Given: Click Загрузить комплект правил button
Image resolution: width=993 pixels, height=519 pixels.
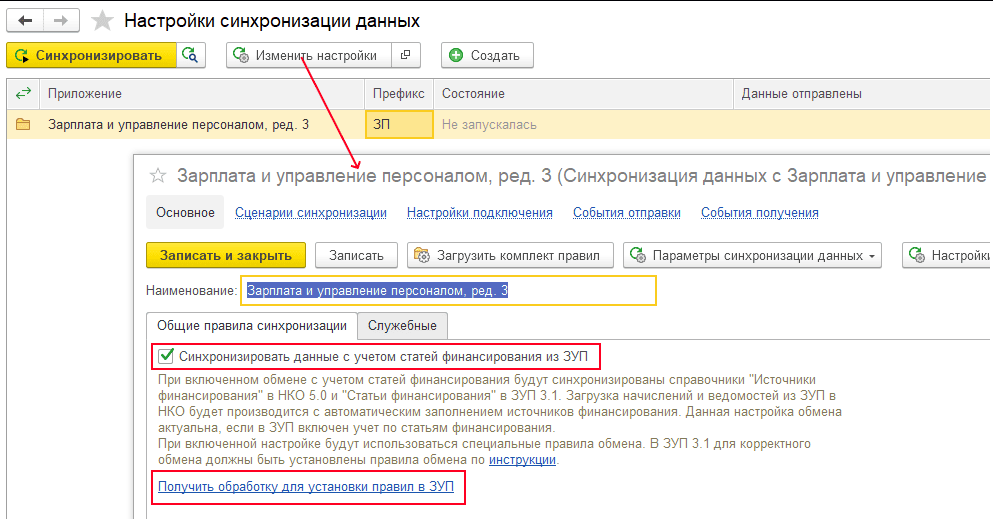Looking at the screenshot, I should pos(510,255).
